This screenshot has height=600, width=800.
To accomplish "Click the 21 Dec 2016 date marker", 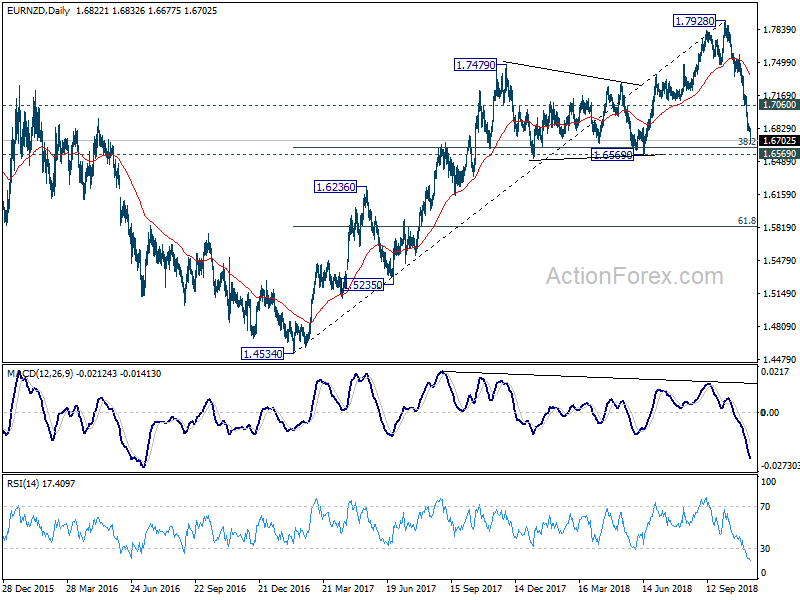I will click(x=284, y=588).
